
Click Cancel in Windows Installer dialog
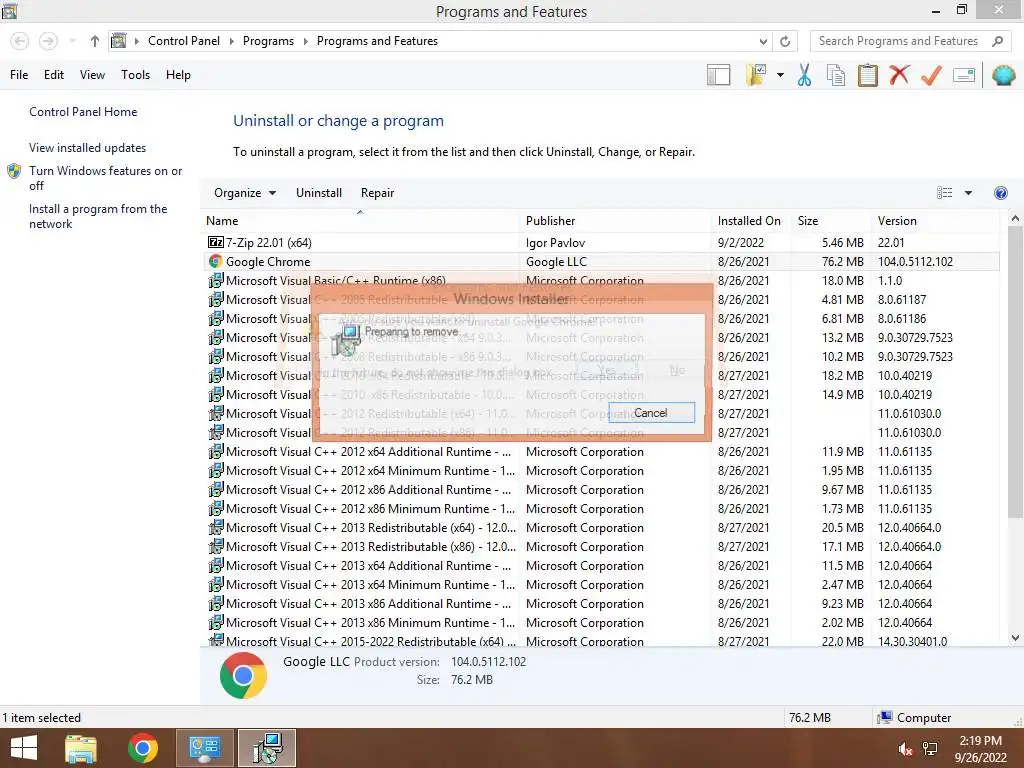pyautogui.click(x=651, y=413)
